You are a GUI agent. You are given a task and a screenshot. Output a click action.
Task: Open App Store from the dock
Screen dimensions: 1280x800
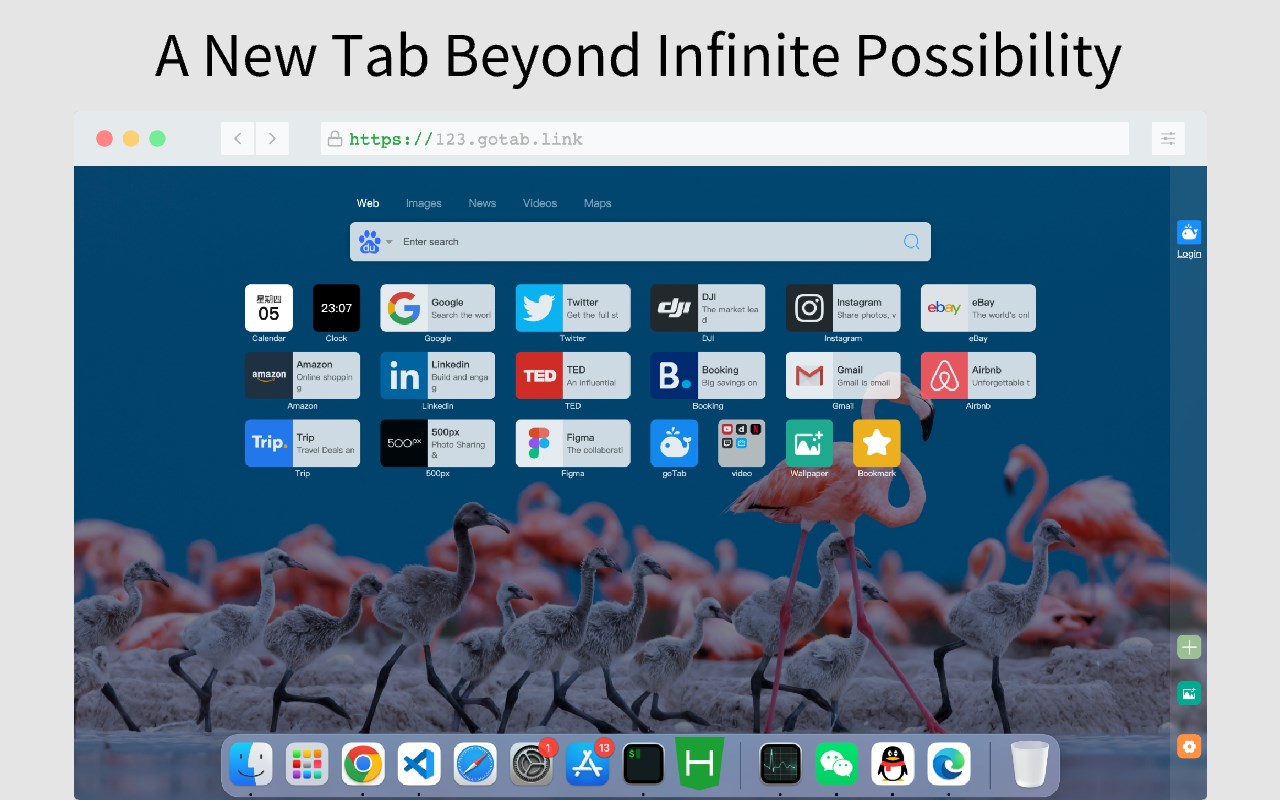coord(588,765)
